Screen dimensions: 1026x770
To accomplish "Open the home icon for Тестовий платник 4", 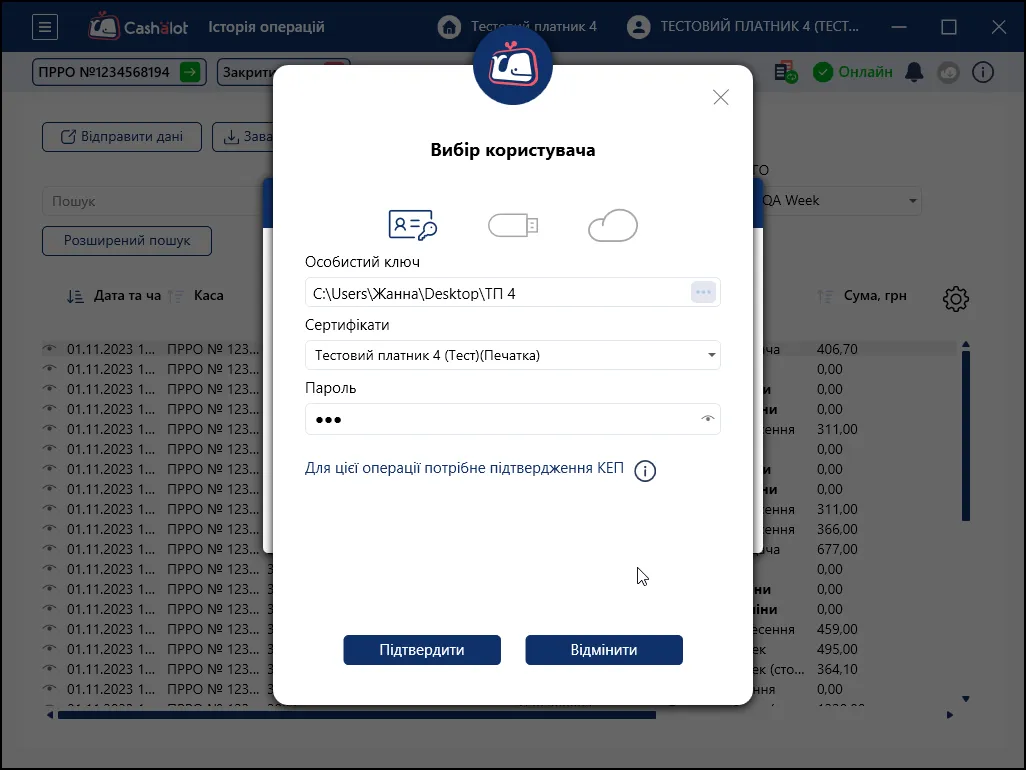I will (x=449, y=27).
